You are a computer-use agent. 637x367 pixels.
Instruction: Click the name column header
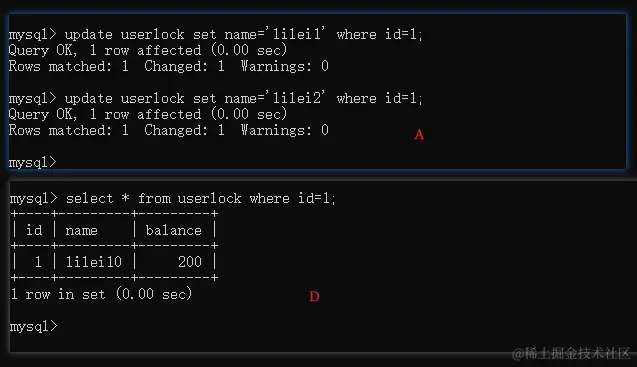click(x=82, y=230)
